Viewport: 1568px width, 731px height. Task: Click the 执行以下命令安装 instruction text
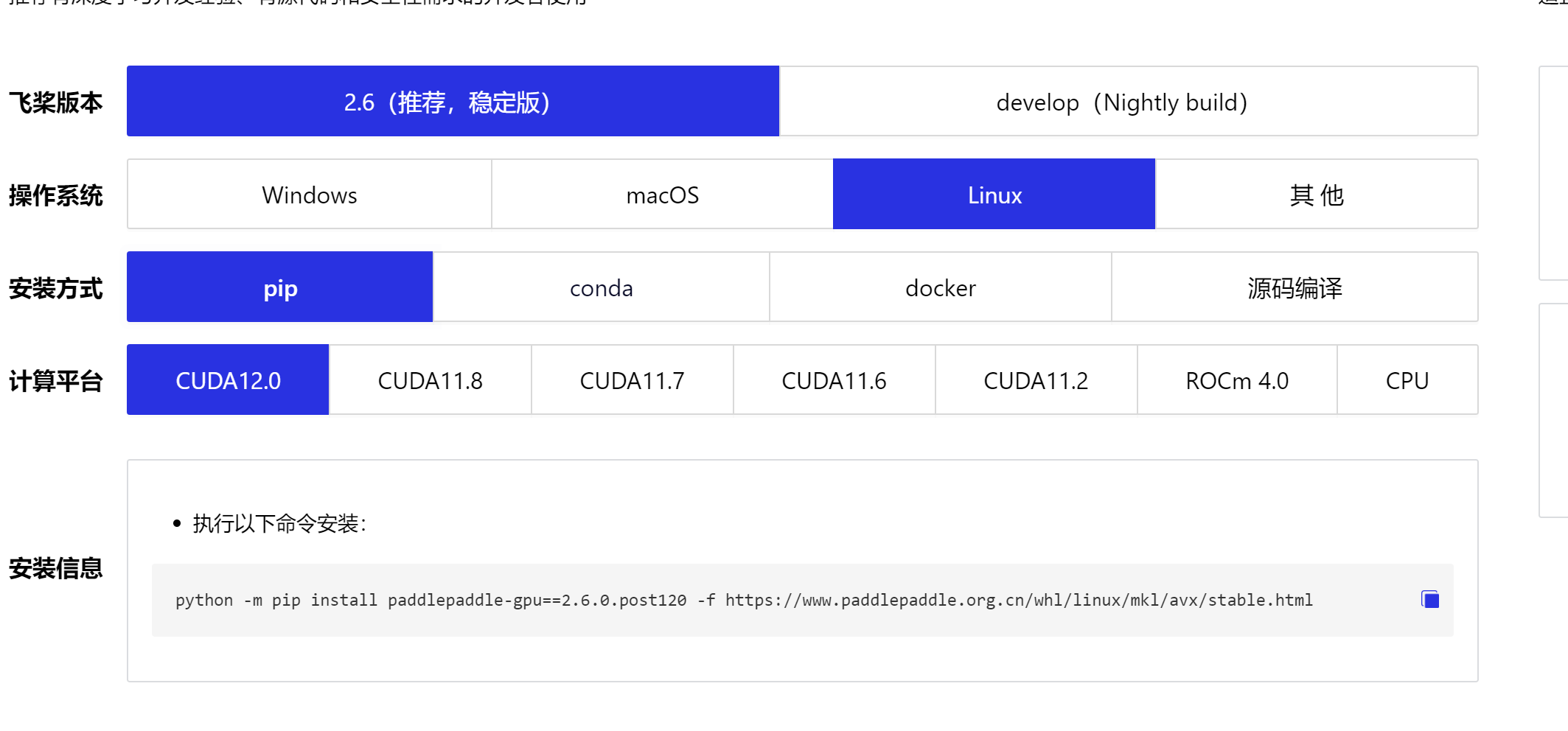(279, 524)
